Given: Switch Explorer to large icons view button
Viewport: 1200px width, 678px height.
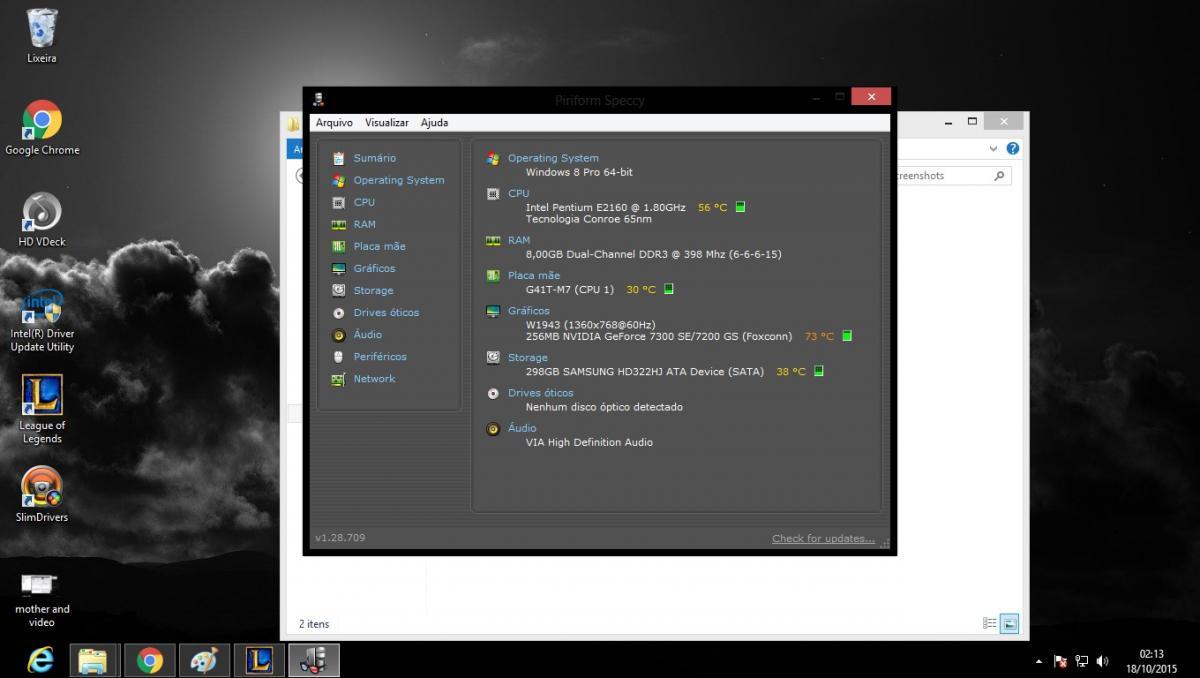Looking at the screenshot, I should pyautogui.click(x=1010, y=623).
